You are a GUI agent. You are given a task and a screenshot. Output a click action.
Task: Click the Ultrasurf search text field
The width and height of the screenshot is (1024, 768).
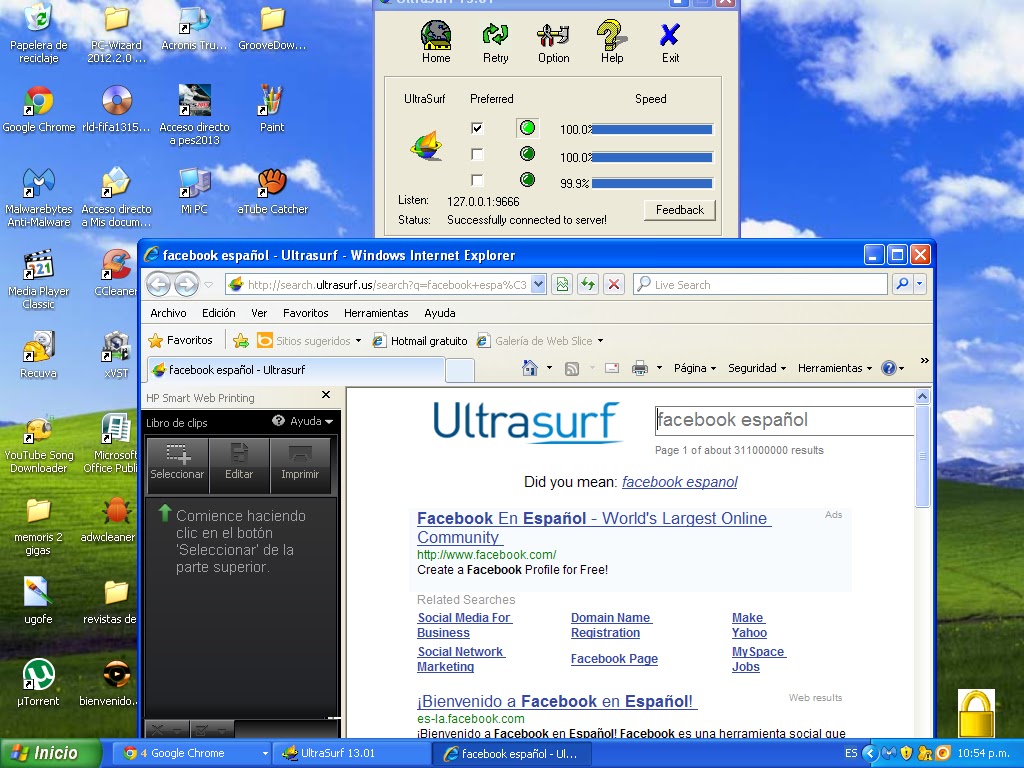[784, 420]
